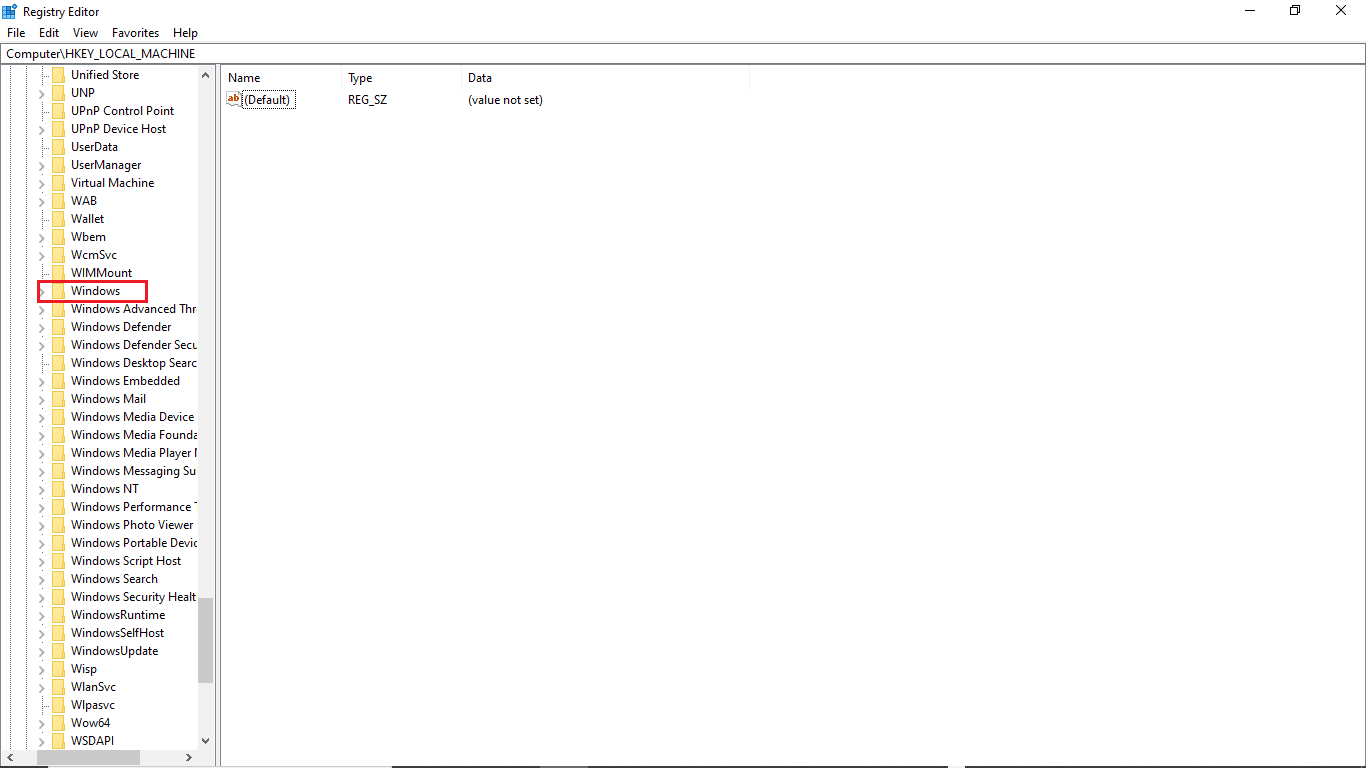Click the folder icon next to UPnP Control Point
This screenshot has height=768, width=1366.
pyautogui.click(x=58, y=111)
